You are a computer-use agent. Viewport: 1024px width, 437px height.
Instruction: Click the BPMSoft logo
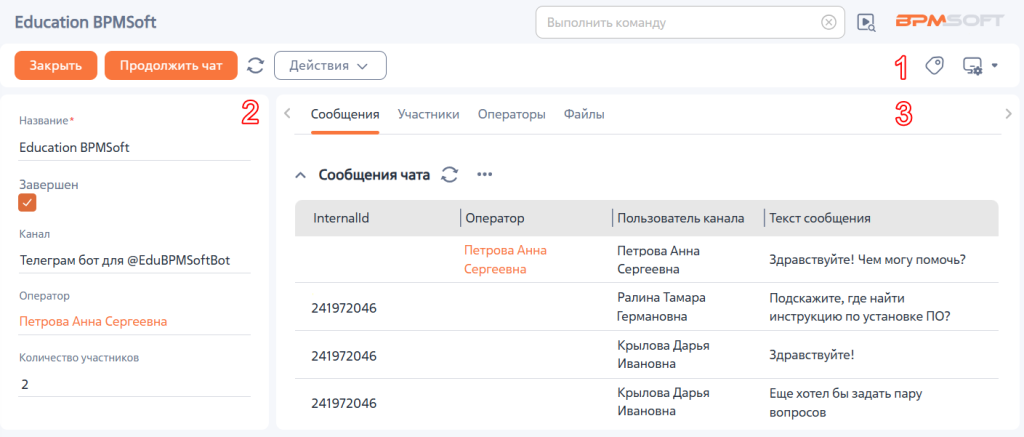click(x=950, y=21)
